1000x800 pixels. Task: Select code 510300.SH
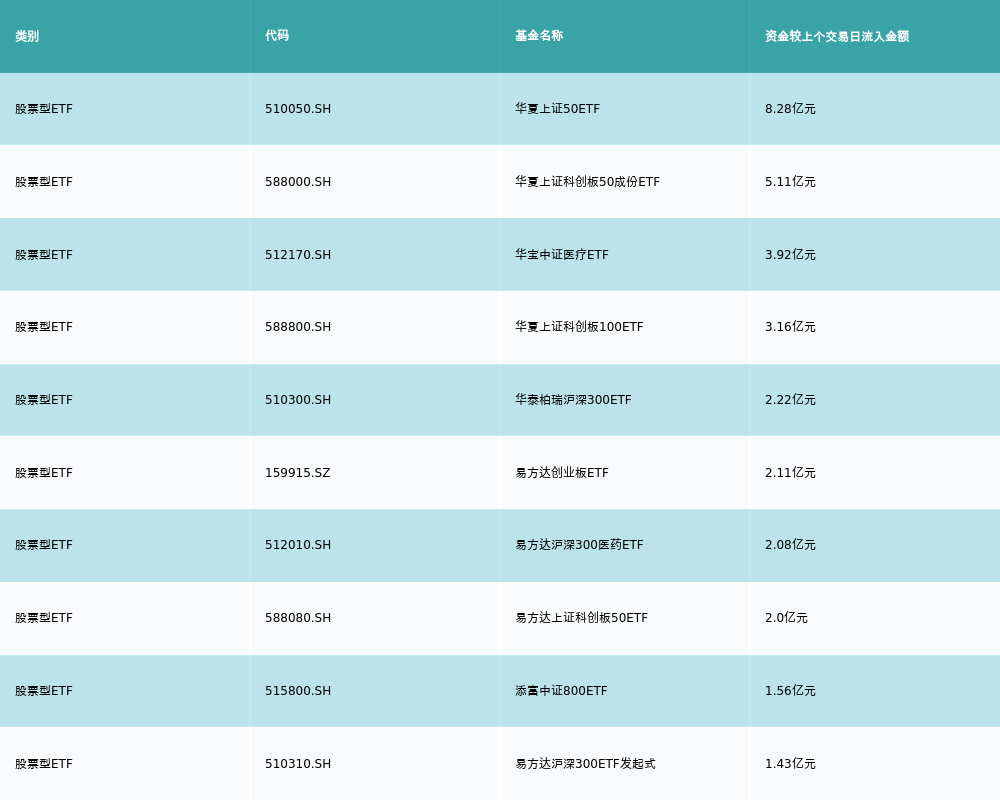tap(298, 400)
